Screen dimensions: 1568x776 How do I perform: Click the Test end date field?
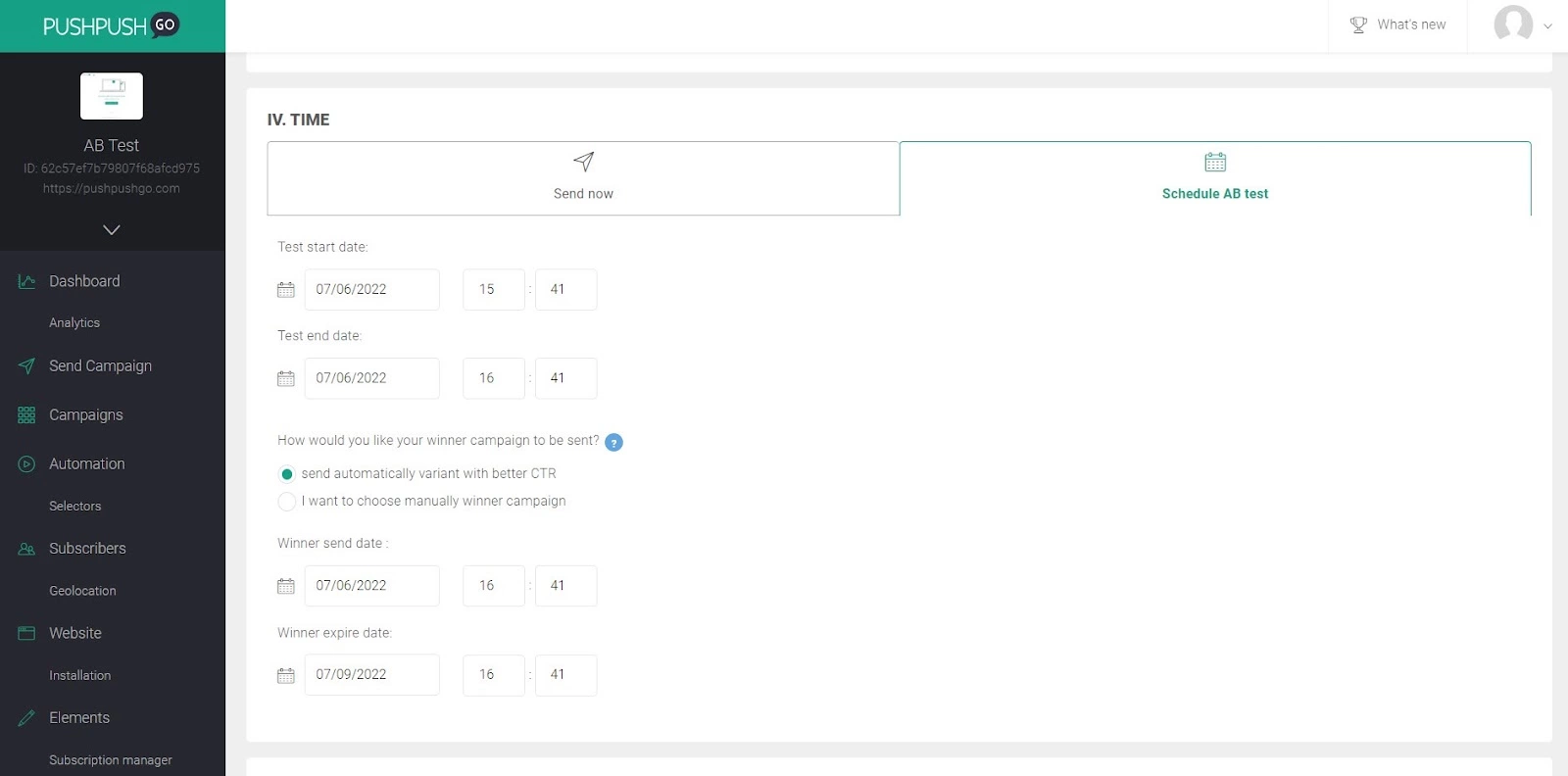(x=371, y=378)
